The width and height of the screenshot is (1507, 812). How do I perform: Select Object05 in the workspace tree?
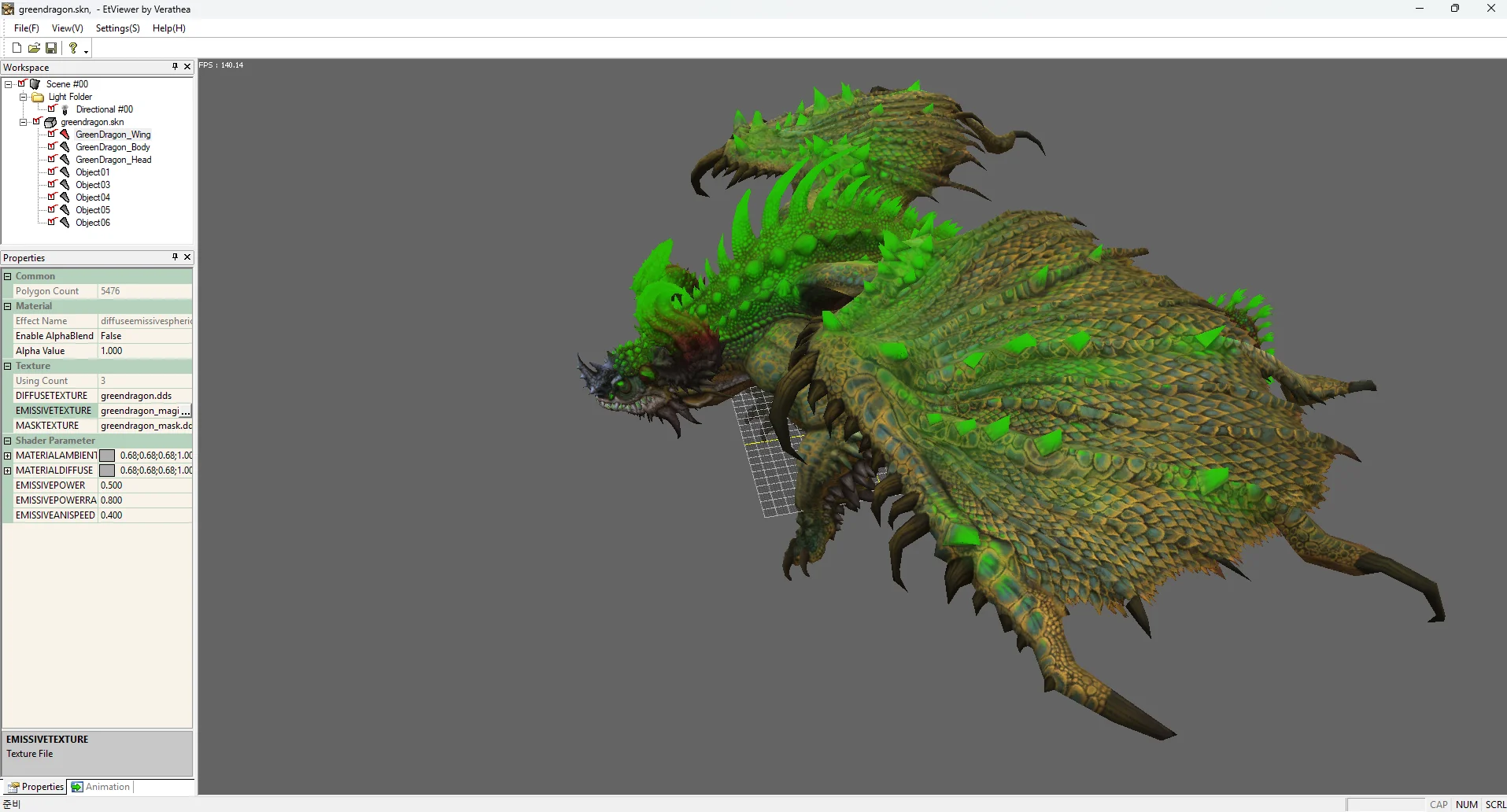93,210
